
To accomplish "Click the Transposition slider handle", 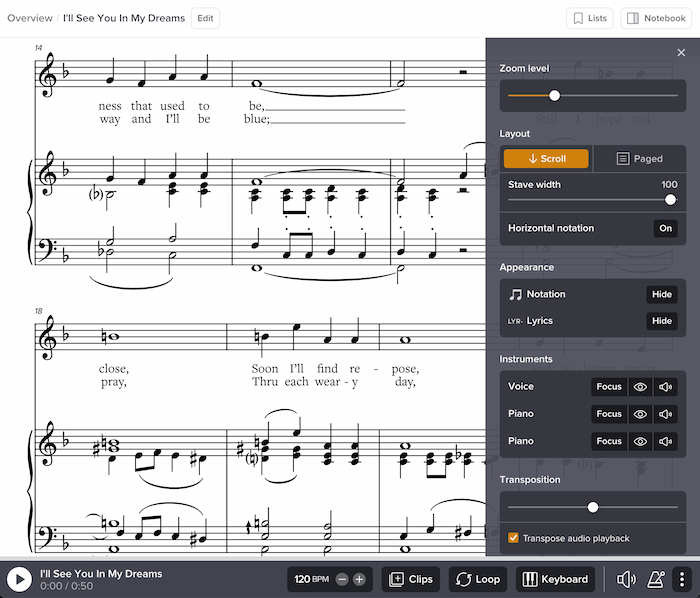I will 593,507.
